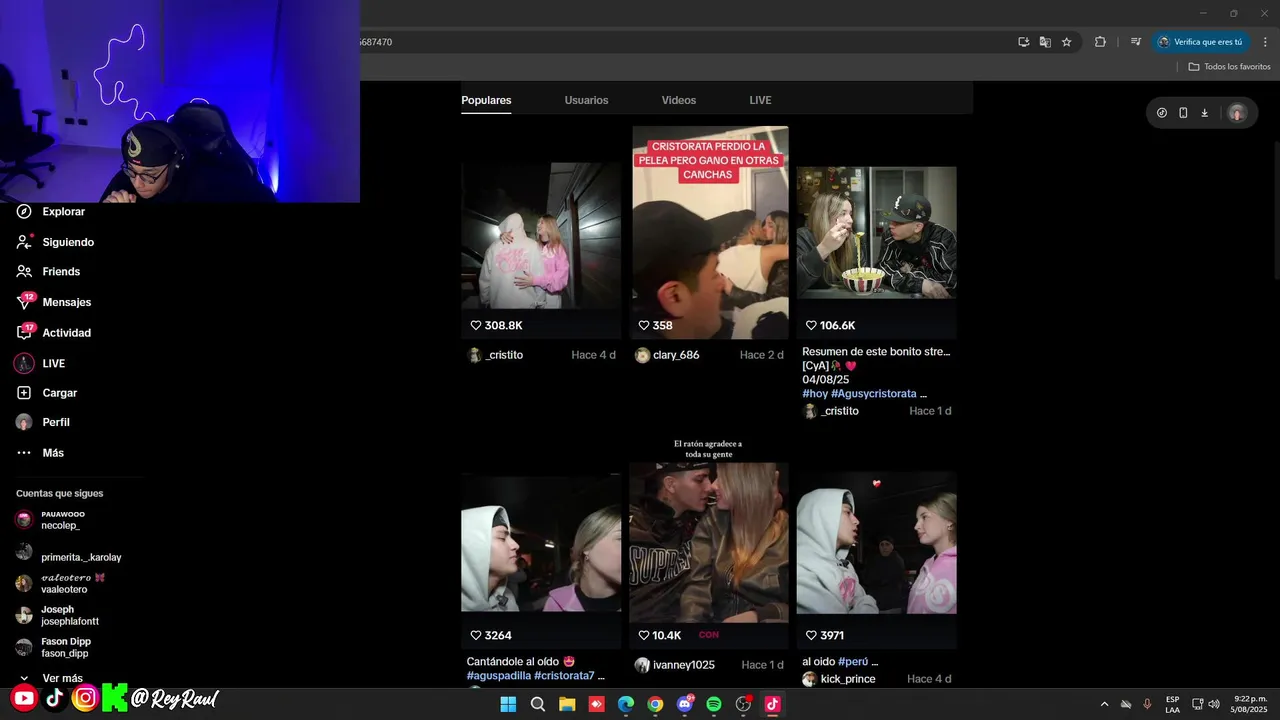Click the heart icon showing 308.8K
Screen dimensions: 1280x720
[476, 325]
